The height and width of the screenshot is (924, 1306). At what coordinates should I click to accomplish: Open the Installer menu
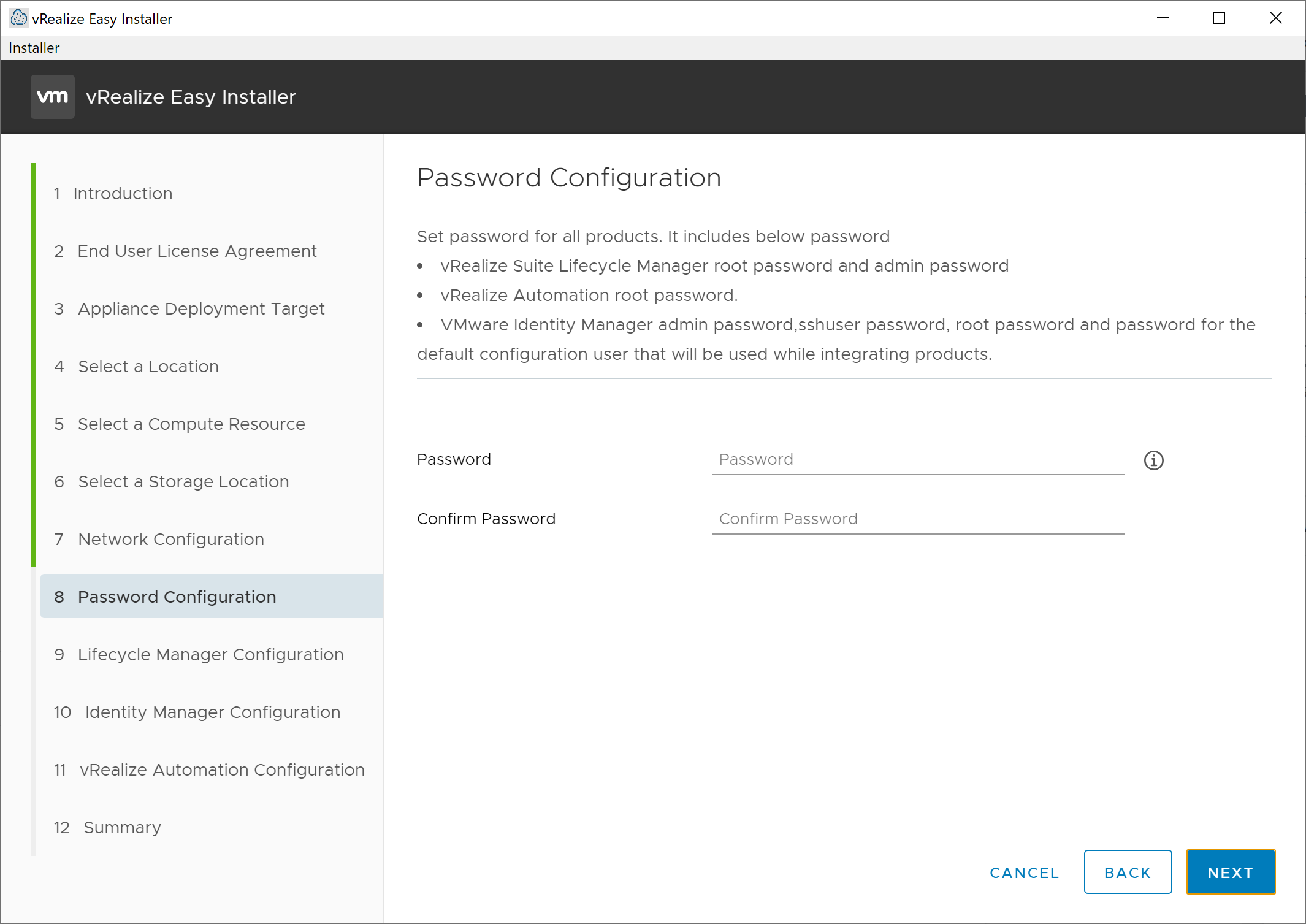pyautogui.click(x=34, y=48)
